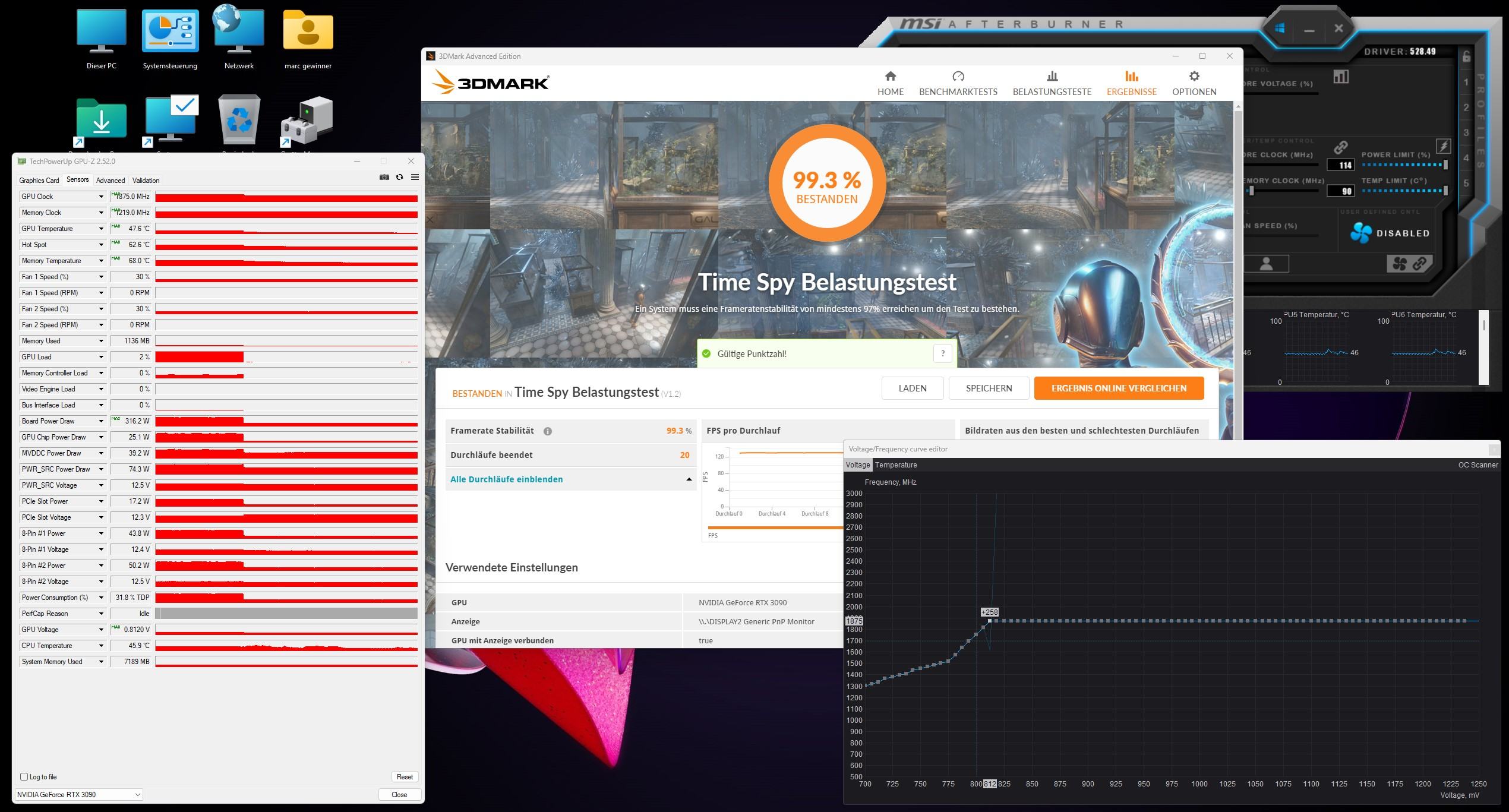
Task: Open the BENCHMARKTESTS tab in 3DMark
Action: pos(958,83)
